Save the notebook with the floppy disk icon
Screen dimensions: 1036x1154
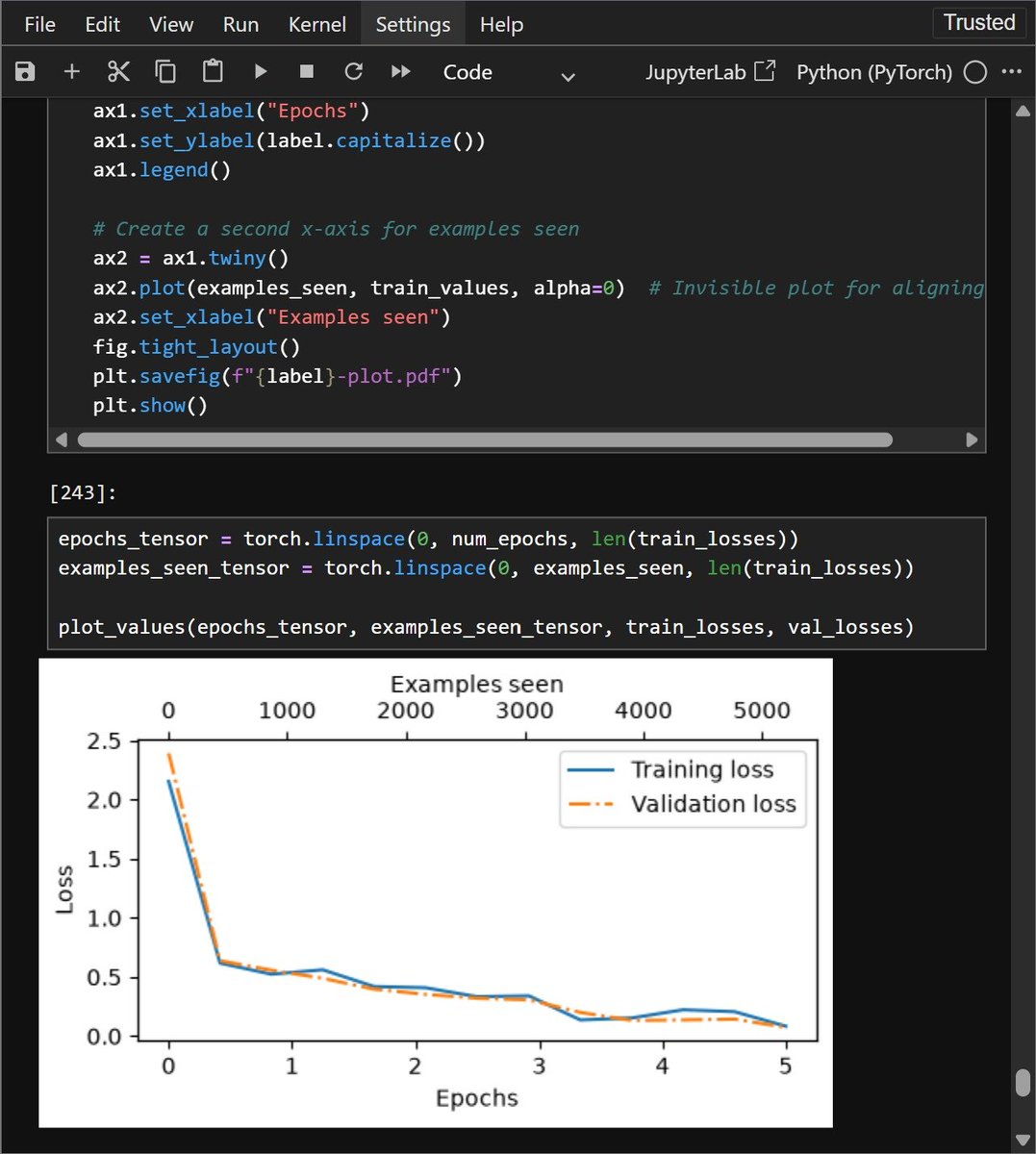[x=25, y=72]
